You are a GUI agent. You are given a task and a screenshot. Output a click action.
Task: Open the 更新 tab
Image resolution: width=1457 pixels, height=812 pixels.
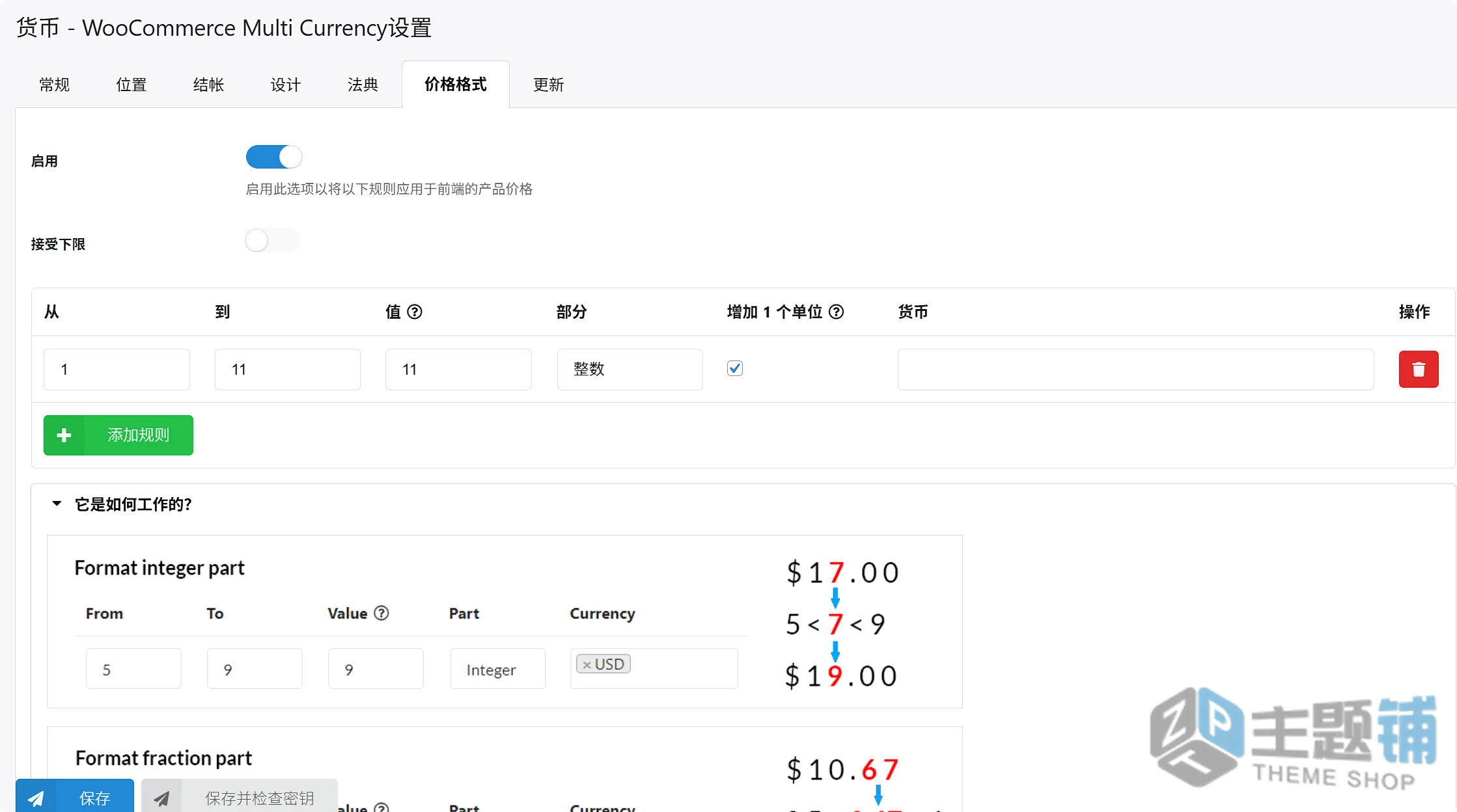tap(548, 85)
